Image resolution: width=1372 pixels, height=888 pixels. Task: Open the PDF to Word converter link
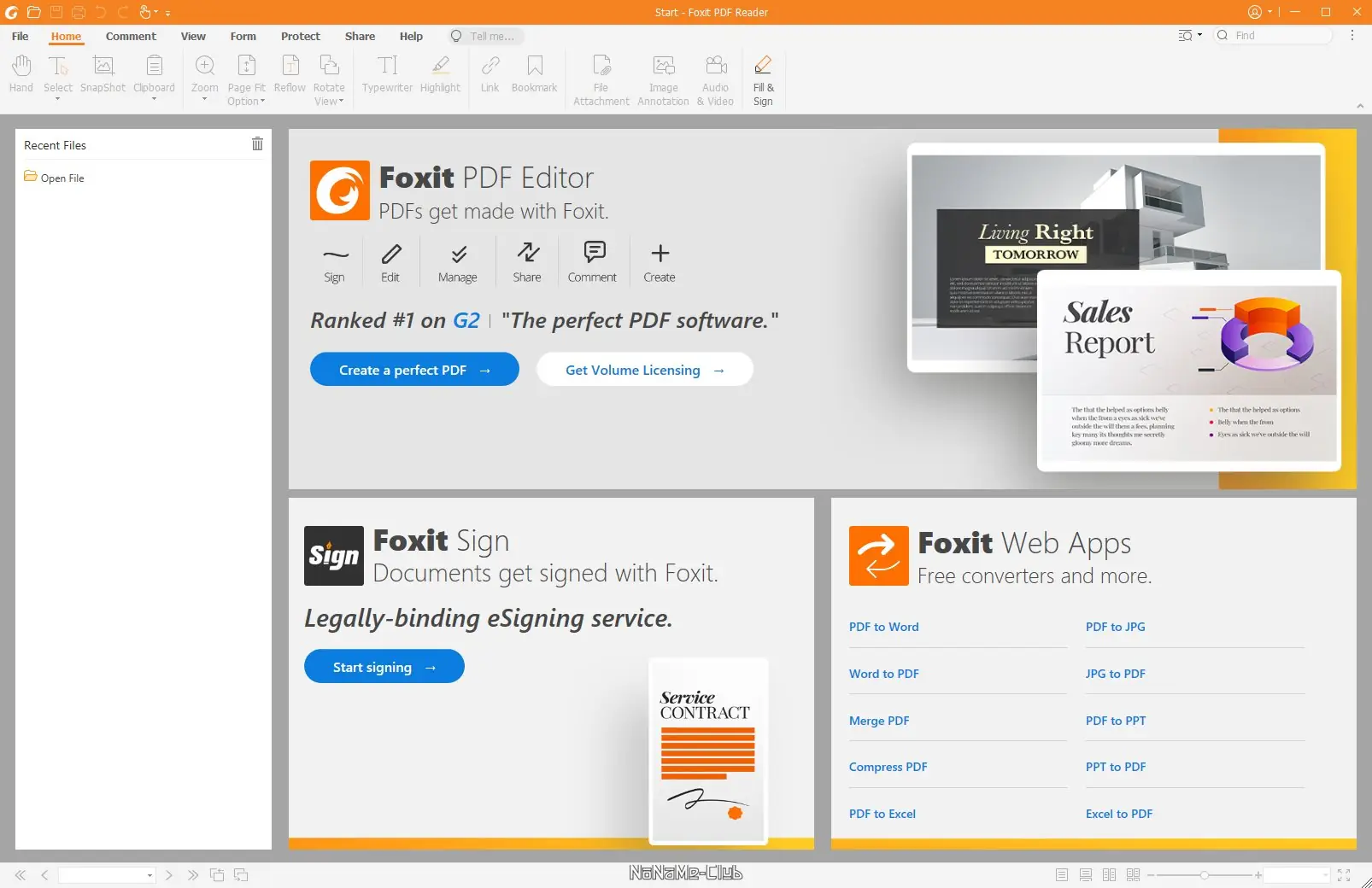coord(884,627)
